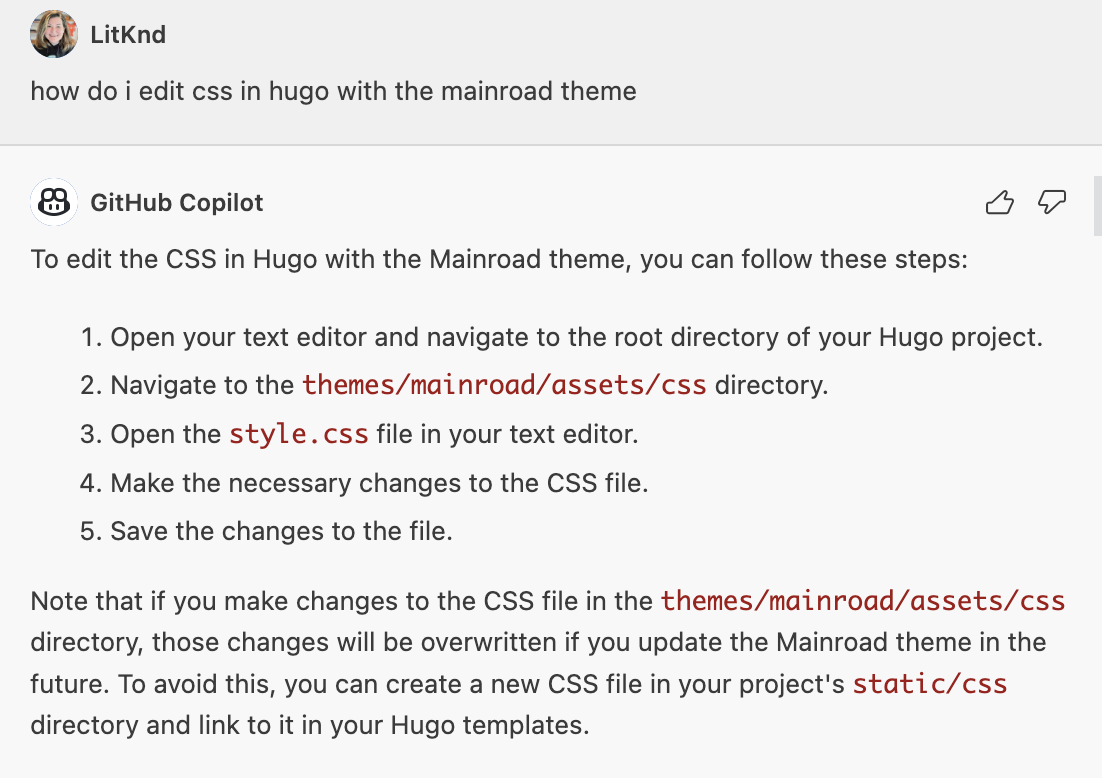Image resolution: width=1102 pixels, height=778 pixels.
Task: Click the themes/mainroad/assets/css text in the note
Action: click(862, 601)
